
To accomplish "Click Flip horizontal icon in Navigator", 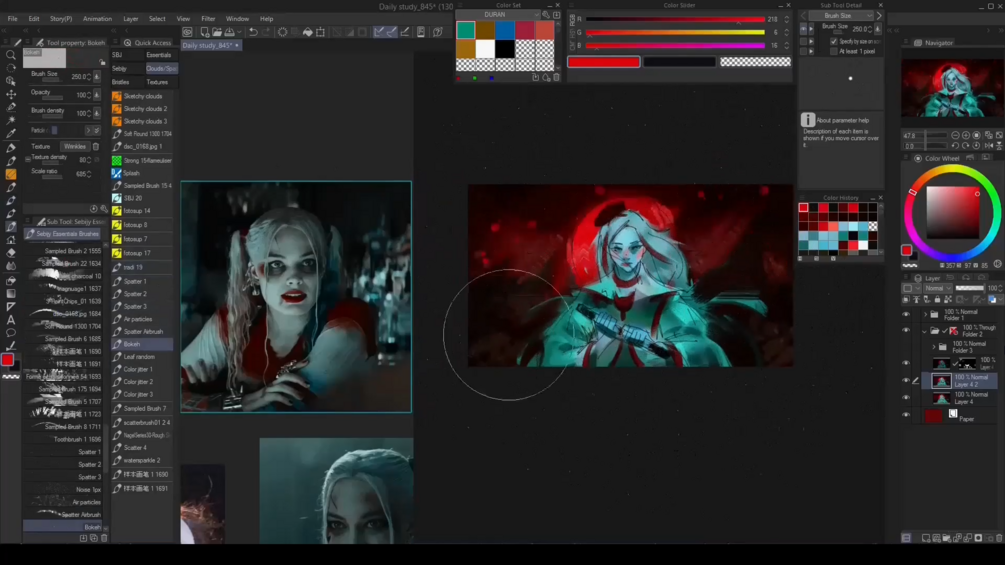I will click(x=988, y=145).
